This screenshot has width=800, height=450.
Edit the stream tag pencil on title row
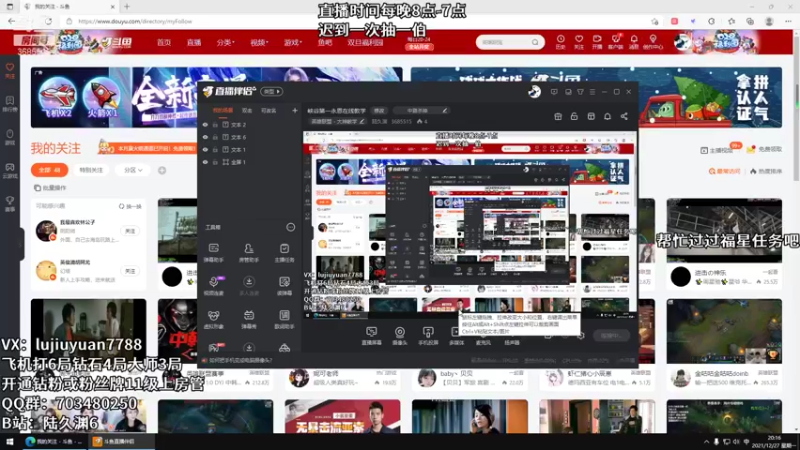[x=444, y=110]
